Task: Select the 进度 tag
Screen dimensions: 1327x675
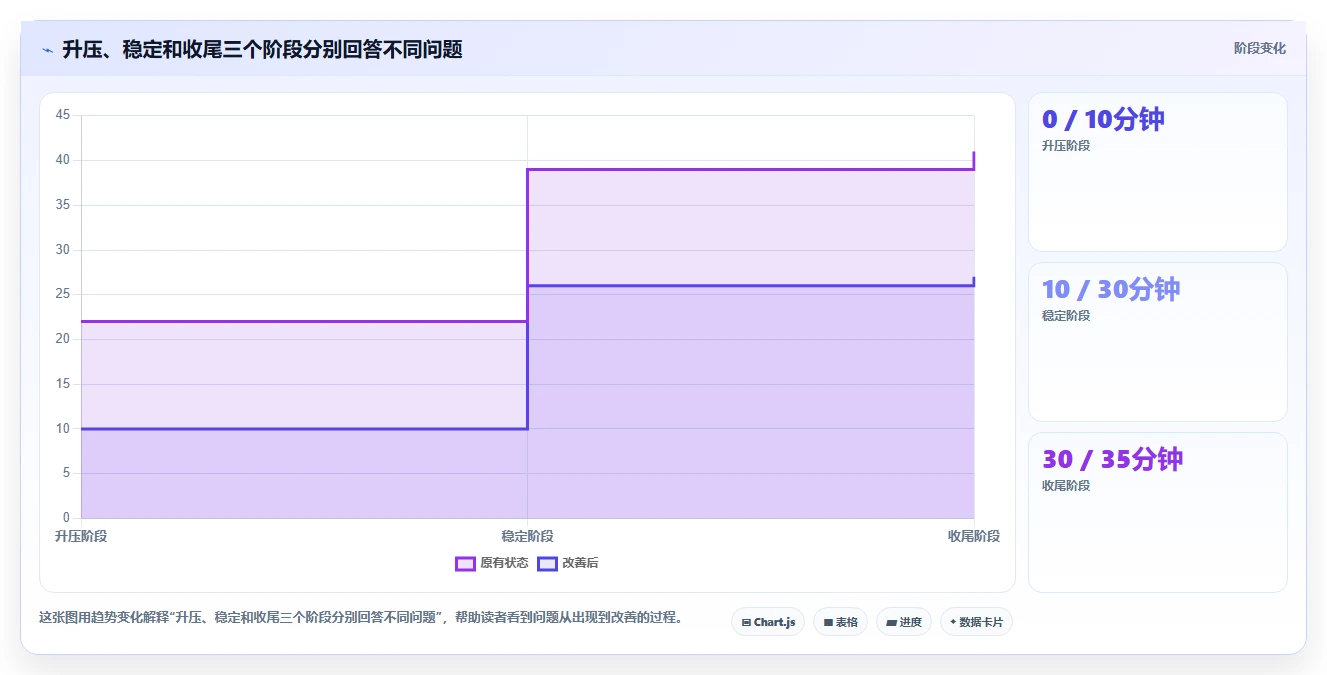Action: coord(904,622)
